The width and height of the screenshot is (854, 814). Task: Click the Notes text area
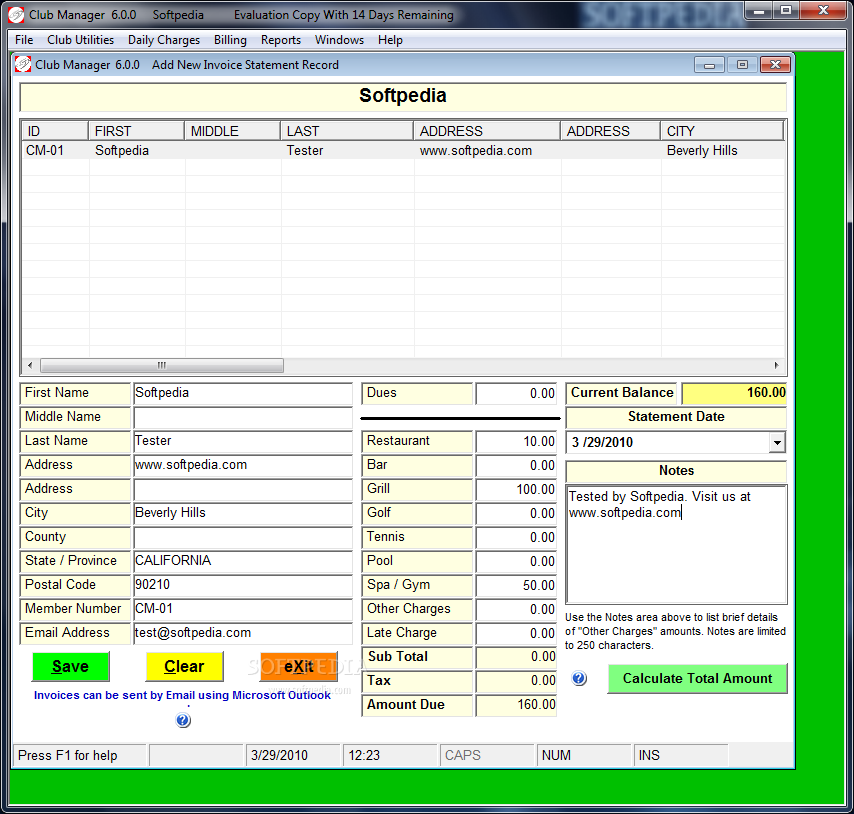pyautogui.click(x=676, y=544)
